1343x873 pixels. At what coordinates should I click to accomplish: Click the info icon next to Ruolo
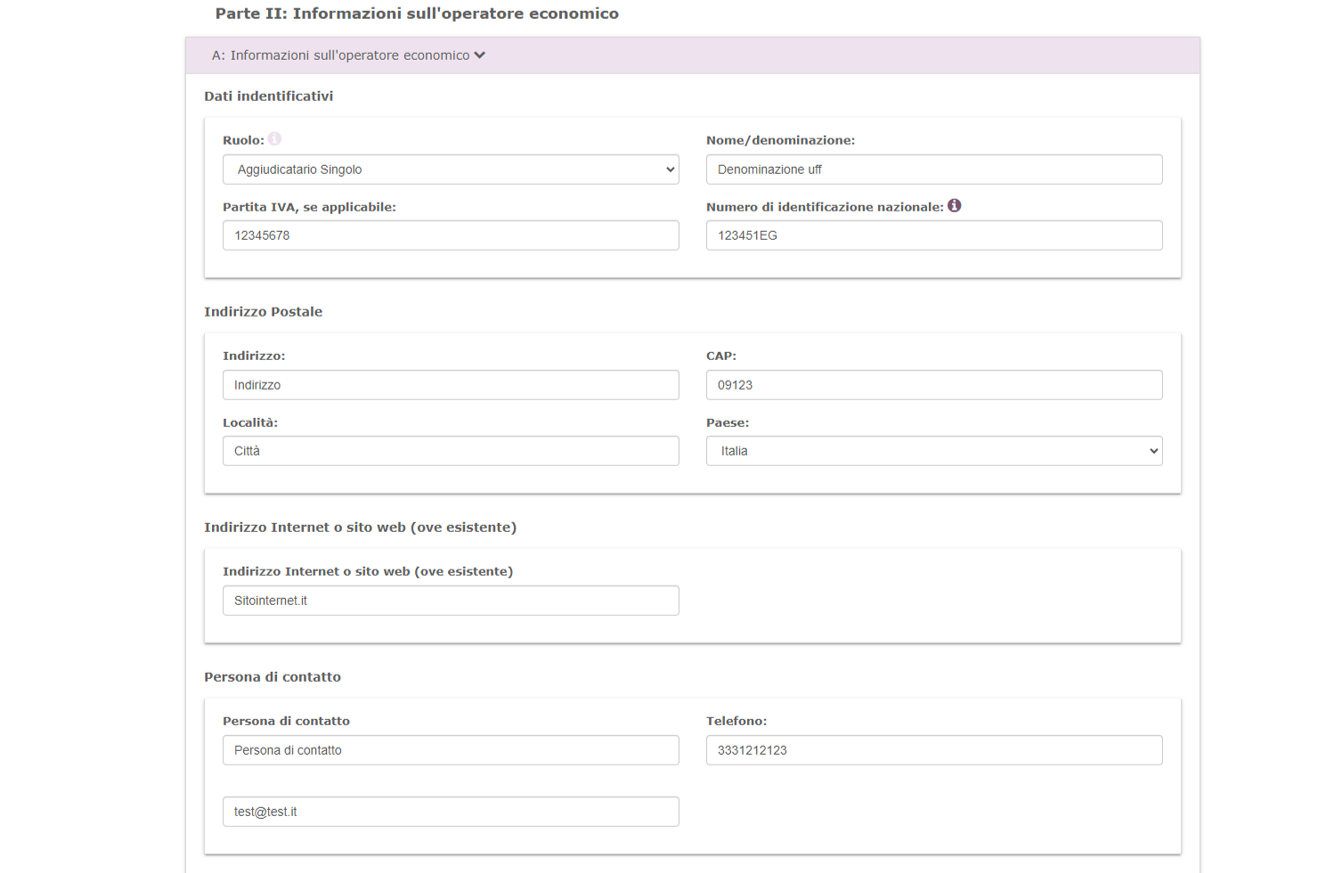(x=275, y=140)
